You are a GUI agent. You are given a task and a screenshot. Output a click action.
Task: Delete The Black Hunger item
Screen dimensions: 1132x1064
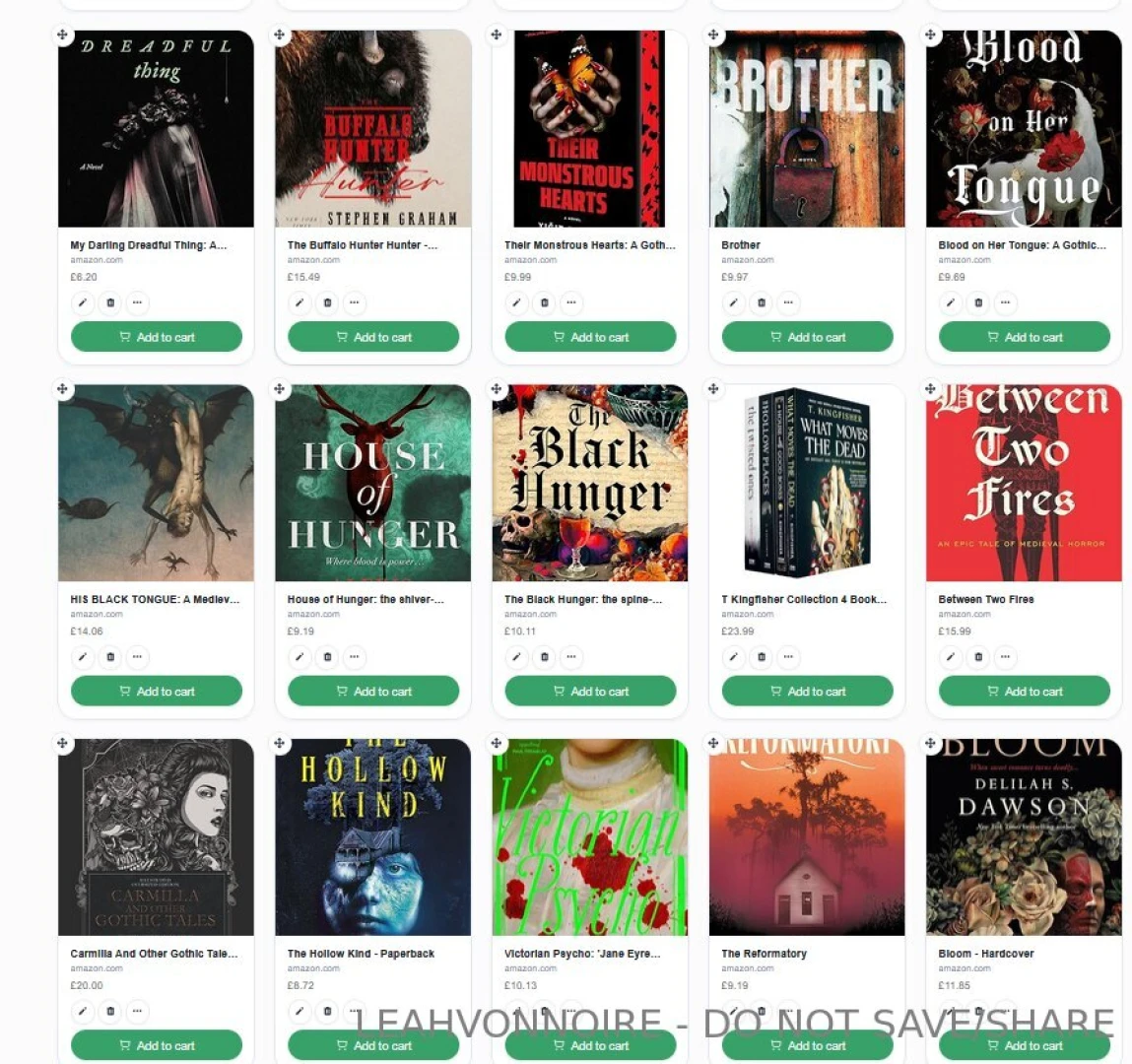pos(545,657)
